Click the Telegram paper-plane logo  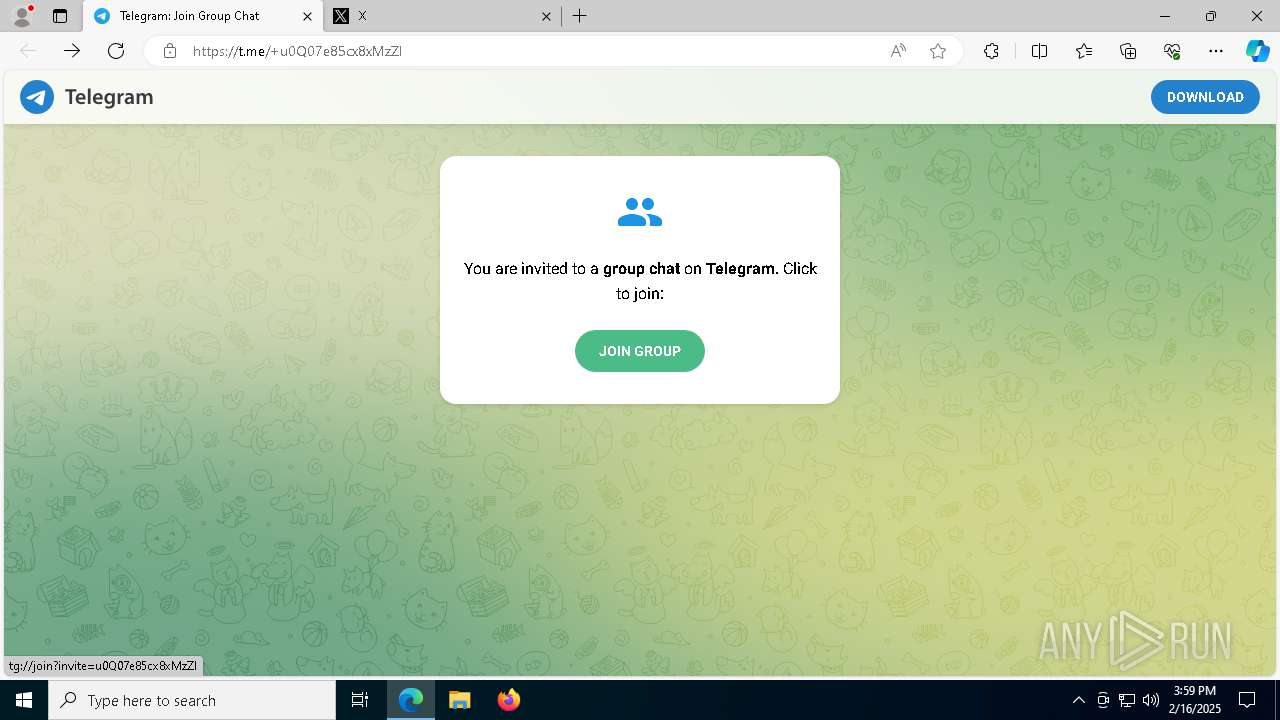pos(37,97)
